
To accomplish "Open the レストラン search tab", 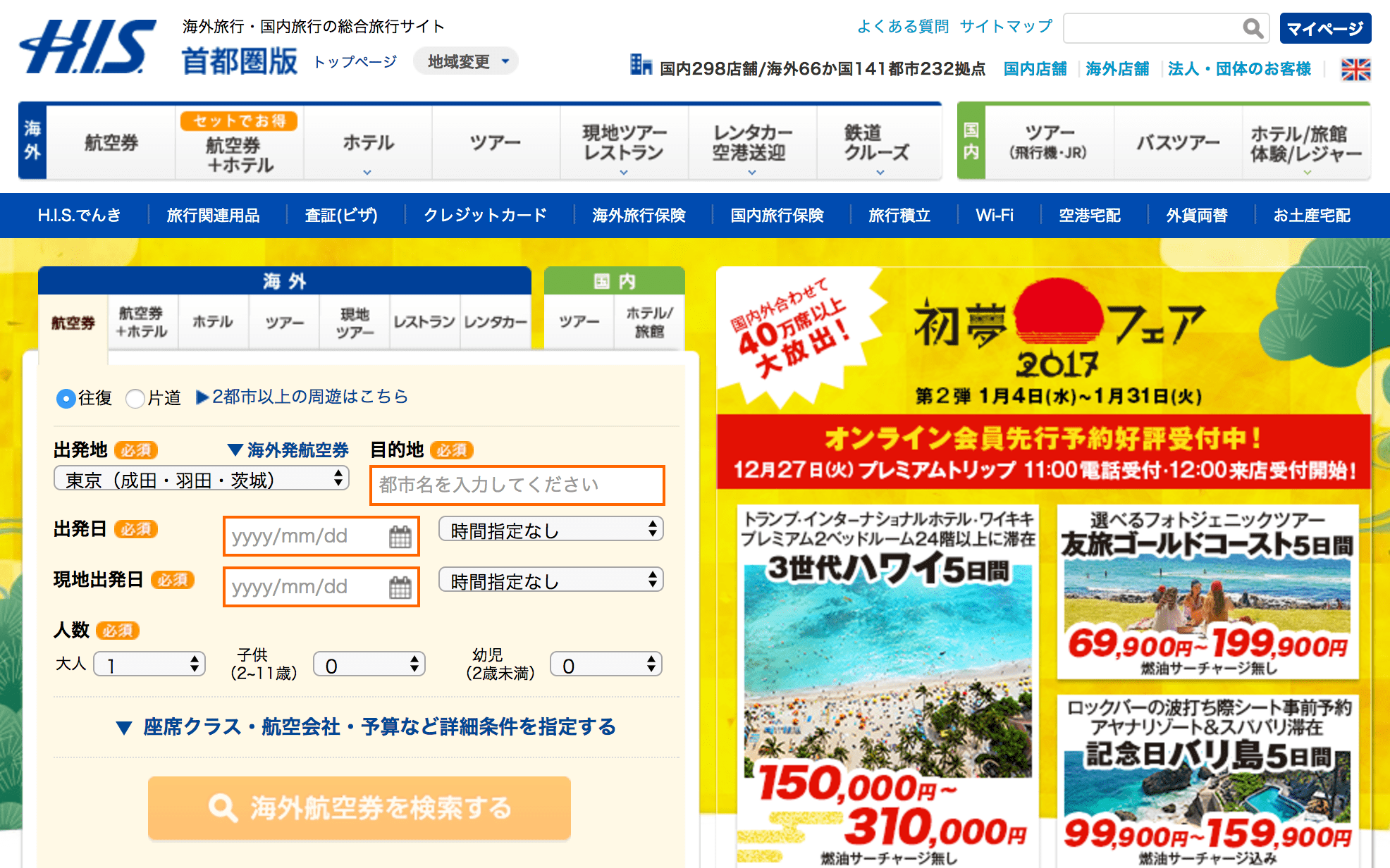I will click(x=424, y=322).
